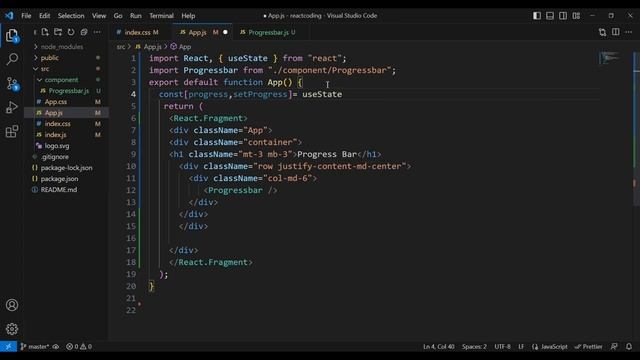This screenshot has height=360, width=640.
Task: Expand the node_modules folder
Action: point(62,47)
